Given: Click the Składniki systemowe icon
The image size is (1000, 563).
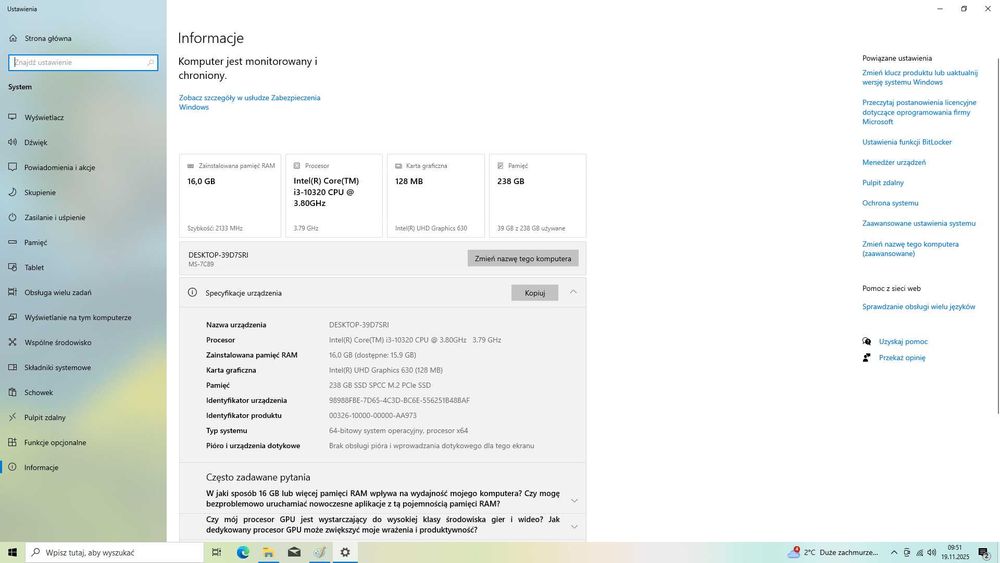Looking at the screenshot, I should pyautogui.click(x=12, y=367).
